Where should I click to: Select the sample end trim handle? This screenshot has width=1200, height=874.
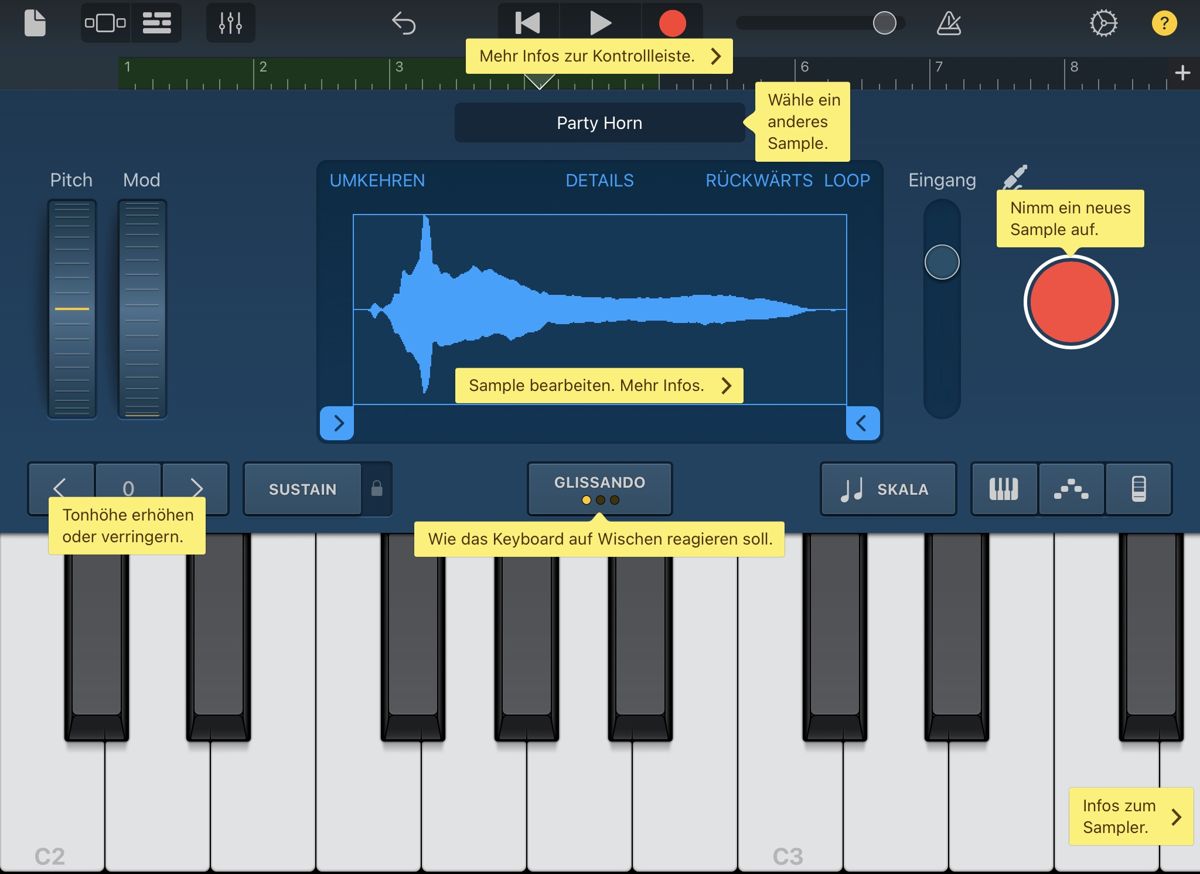(x=862, y=423)
